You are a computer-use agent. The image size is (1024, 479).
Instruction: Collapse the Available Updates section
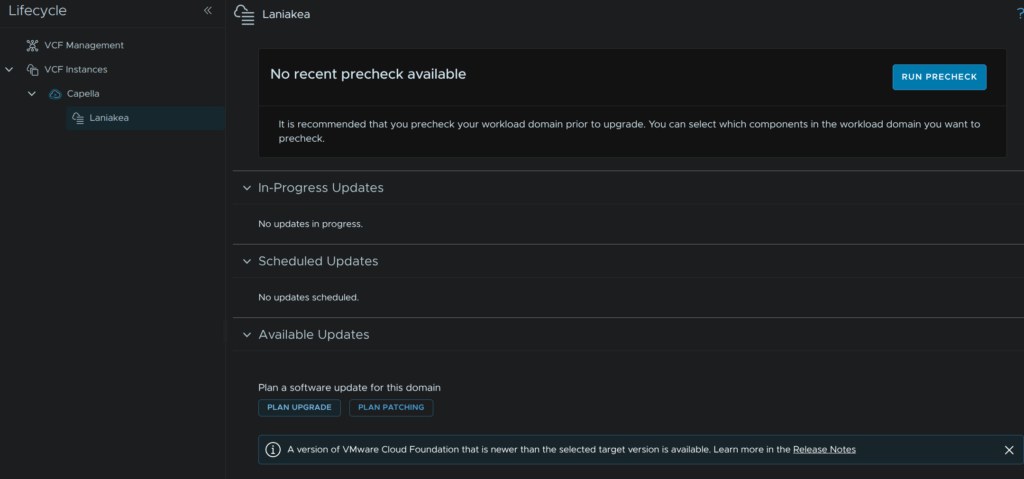[246, 335]
